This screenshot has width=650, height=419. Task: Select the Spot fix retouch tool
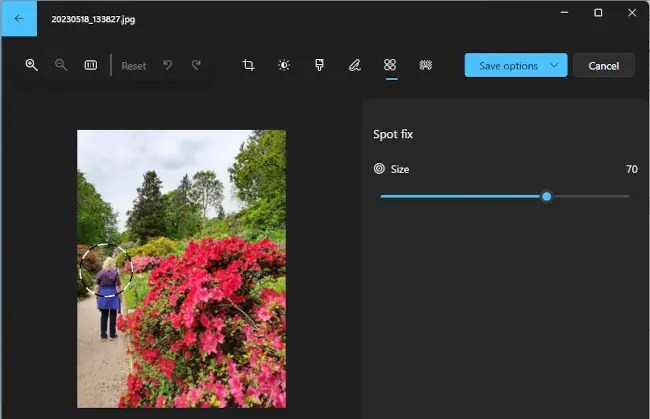coord(390,65)
